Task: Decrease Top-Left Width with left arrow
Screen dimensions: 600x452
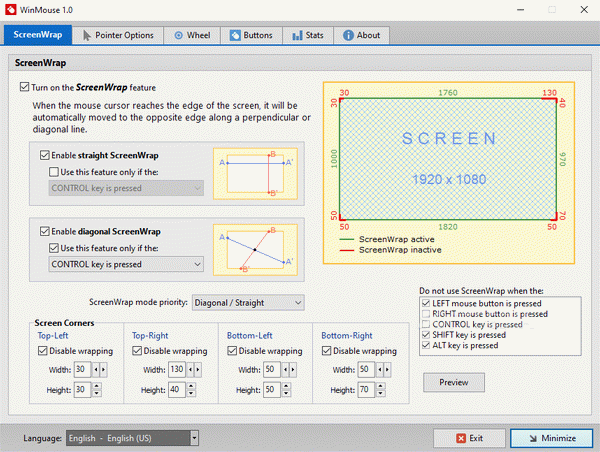Action: point(96,370)
